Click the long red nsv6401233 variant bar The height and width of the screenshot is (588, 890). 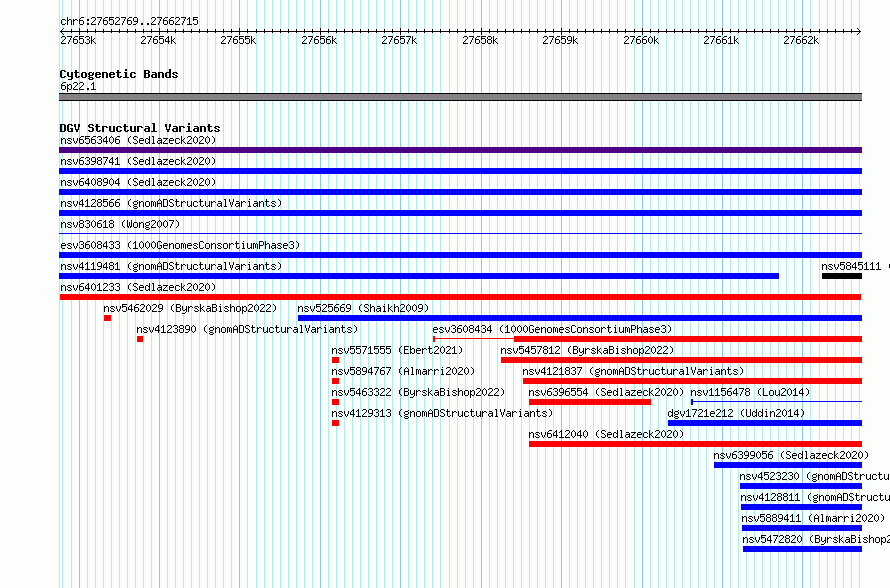pyautogui.click(x=460, y=297)
